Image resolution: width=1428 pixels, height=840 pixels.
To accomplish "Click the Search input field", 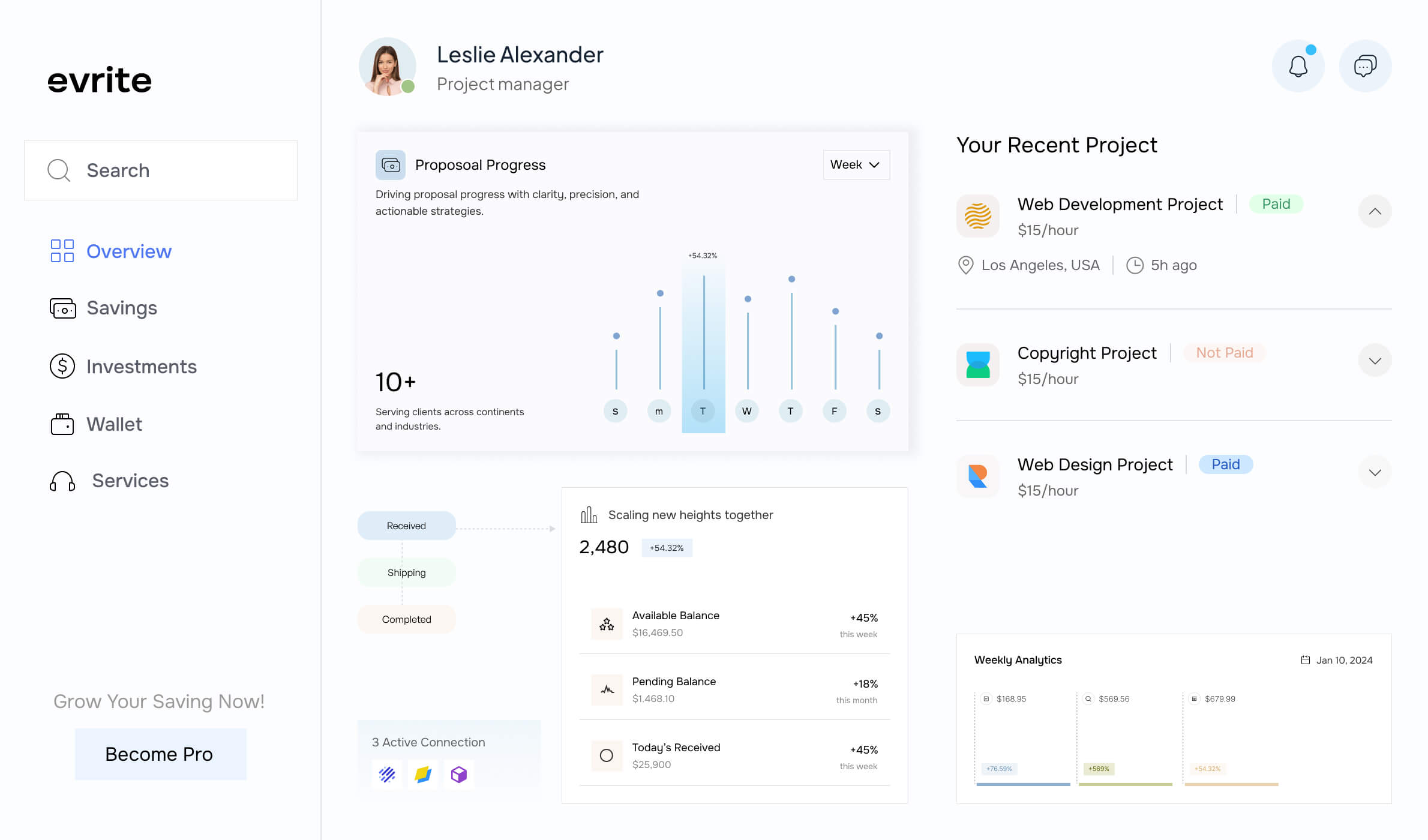I will 161,170.
